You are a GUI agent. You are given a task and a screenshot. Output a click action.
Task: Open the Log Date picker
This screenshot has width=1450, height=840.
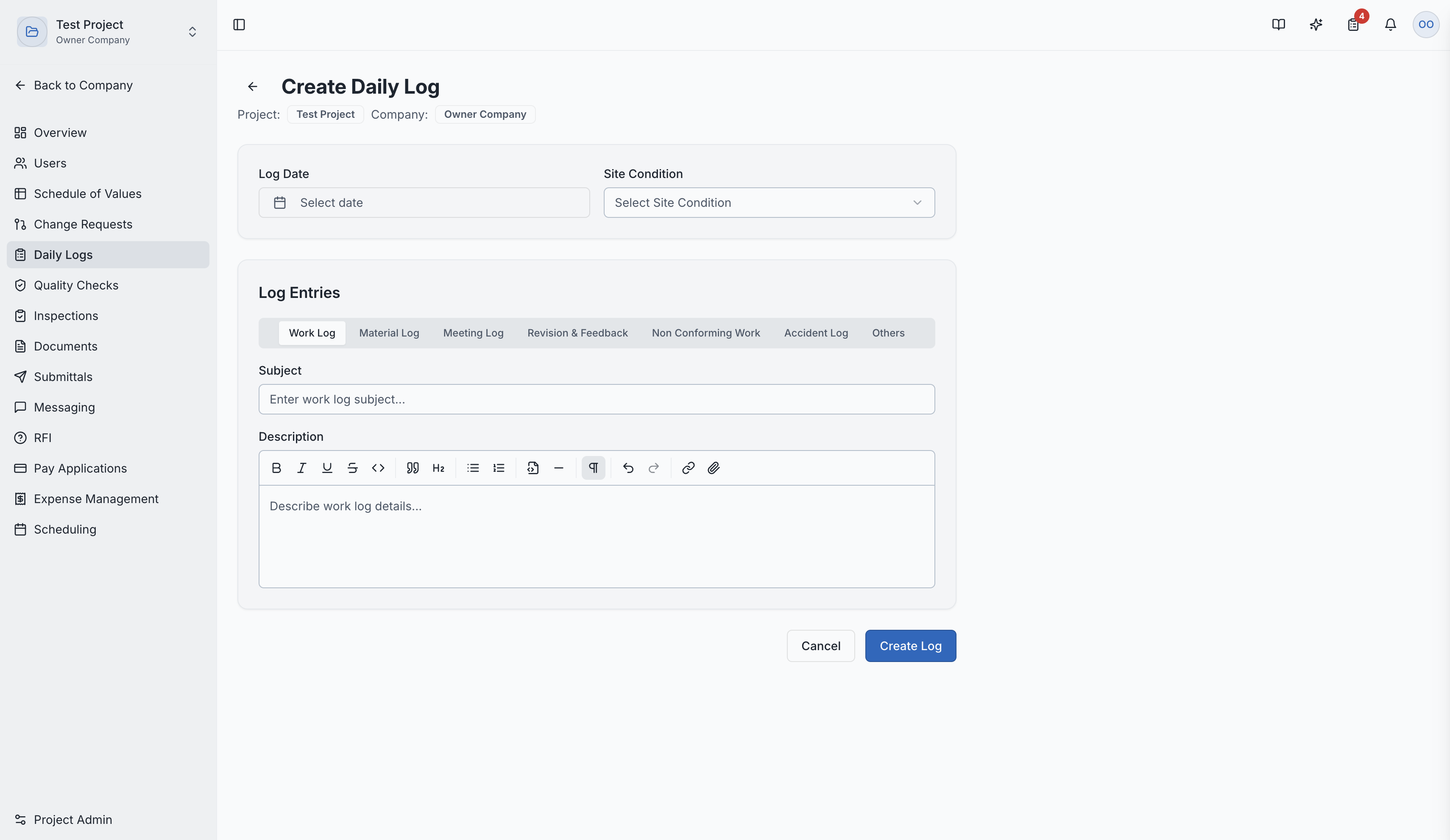pyautogui.click(x=424, y=203)
